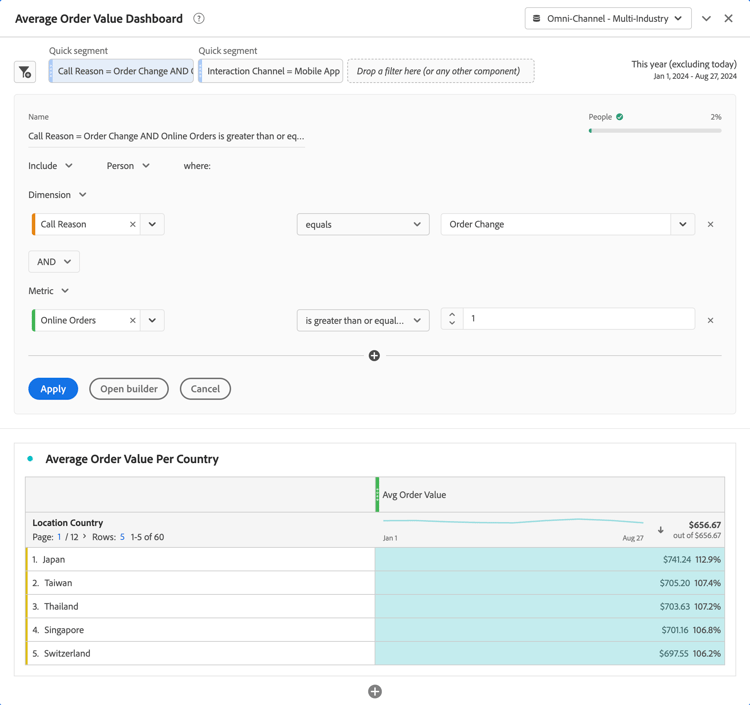Select the Interaction Channel = Mobile App segment
The height and width of the screenshot is (705, 750).
coord(271,71)
